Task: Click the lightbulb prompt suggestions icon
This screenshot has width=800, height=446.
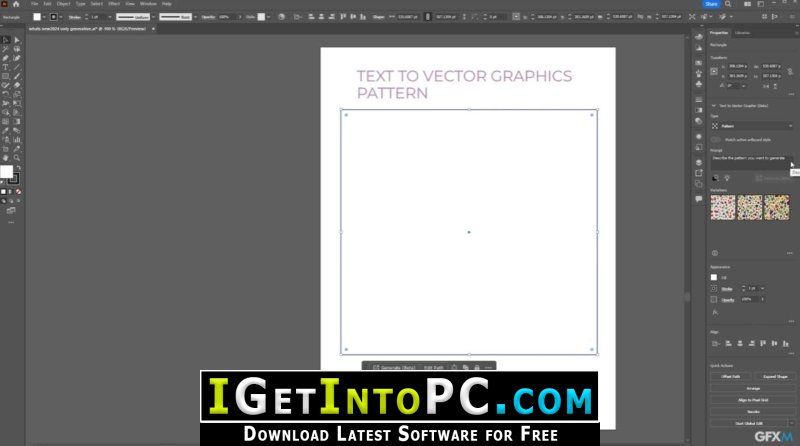Action: point(727,178)
